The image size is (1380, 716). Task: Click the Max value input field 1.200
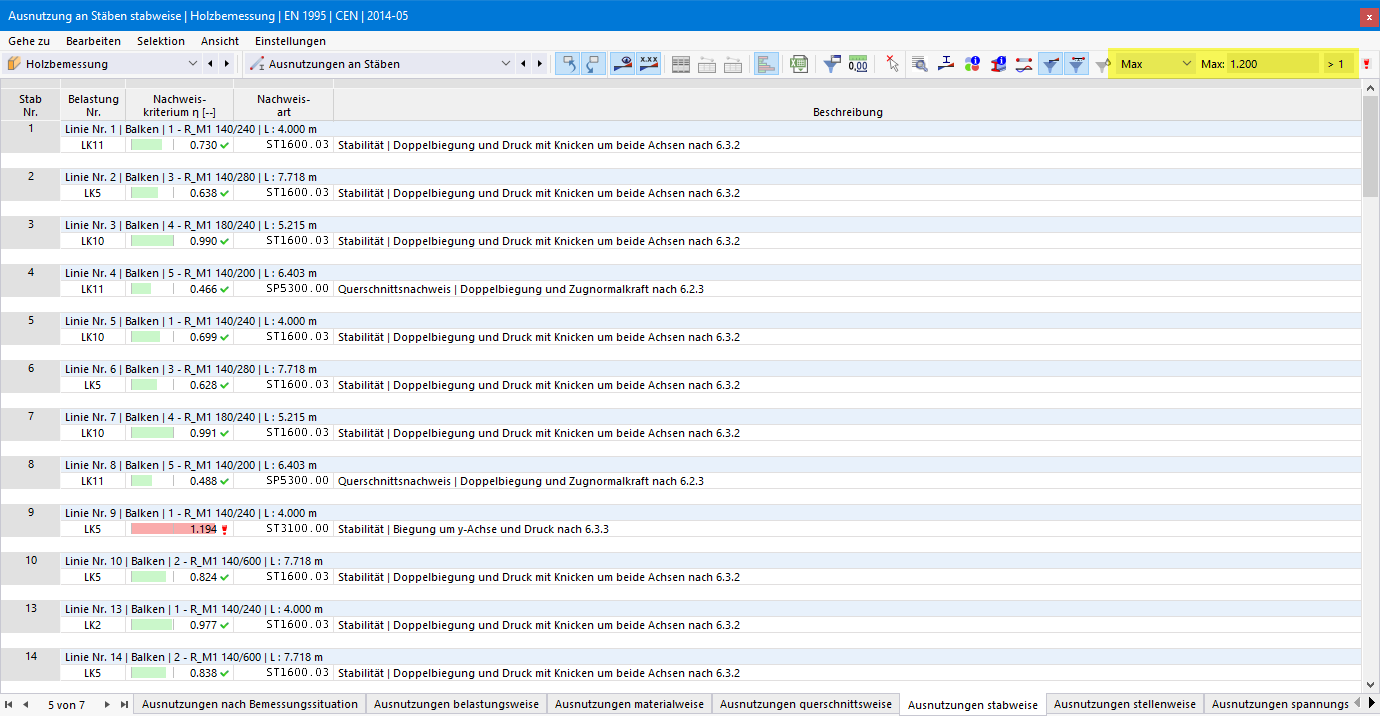[x=1272, y=64]
